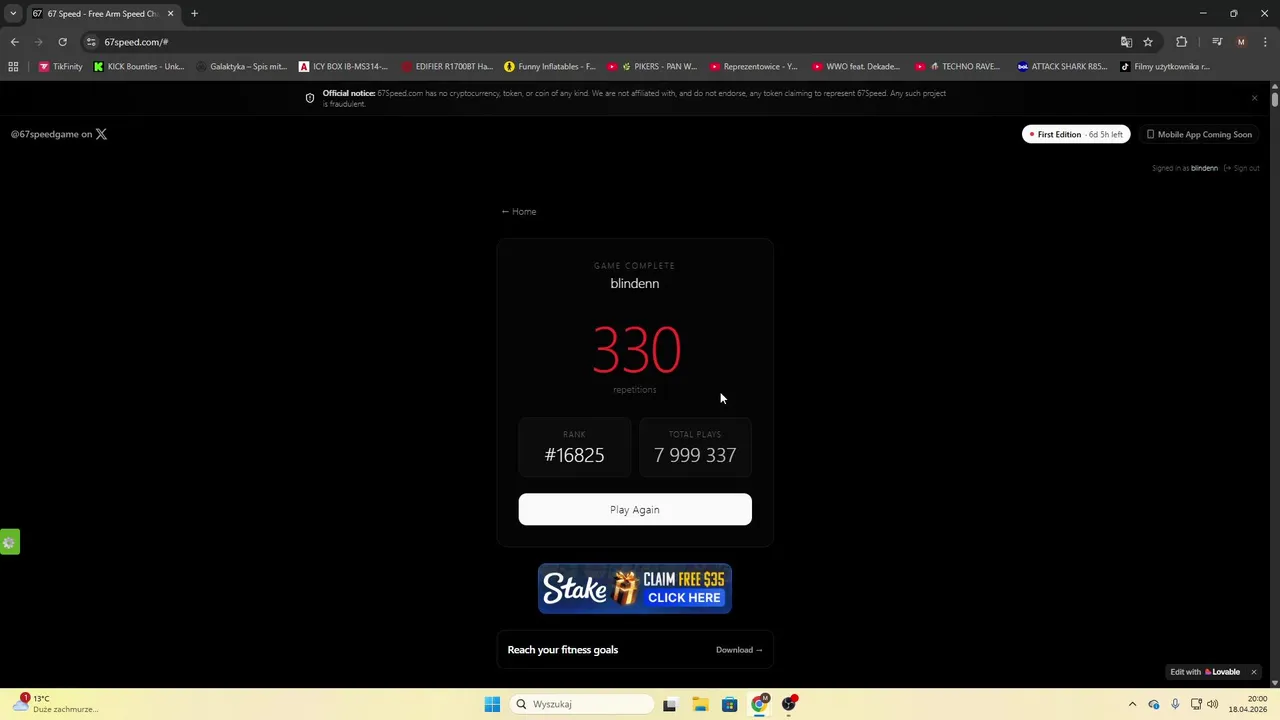Open the tab search dropdown arrow
The height and width of the screenshot is (720, 1280).
[x=13, y=14]
